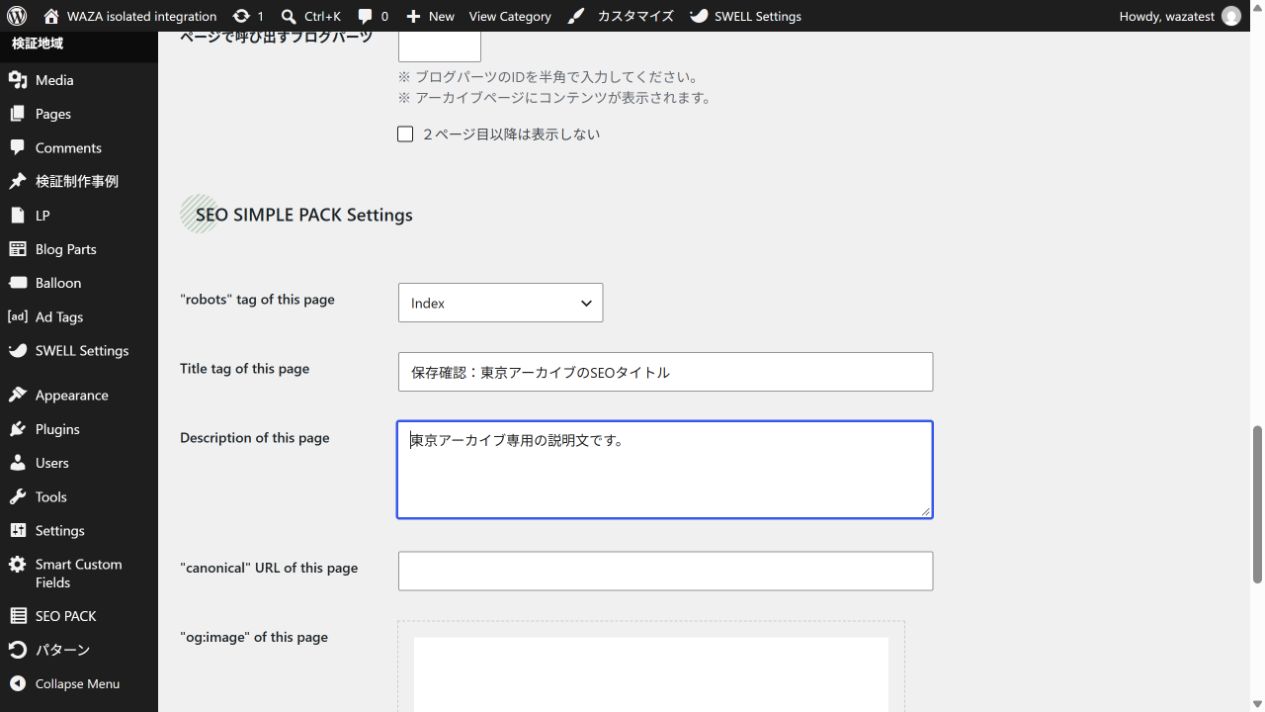Click the Description textarea
1265x712 pixels.
coord(665,470)
